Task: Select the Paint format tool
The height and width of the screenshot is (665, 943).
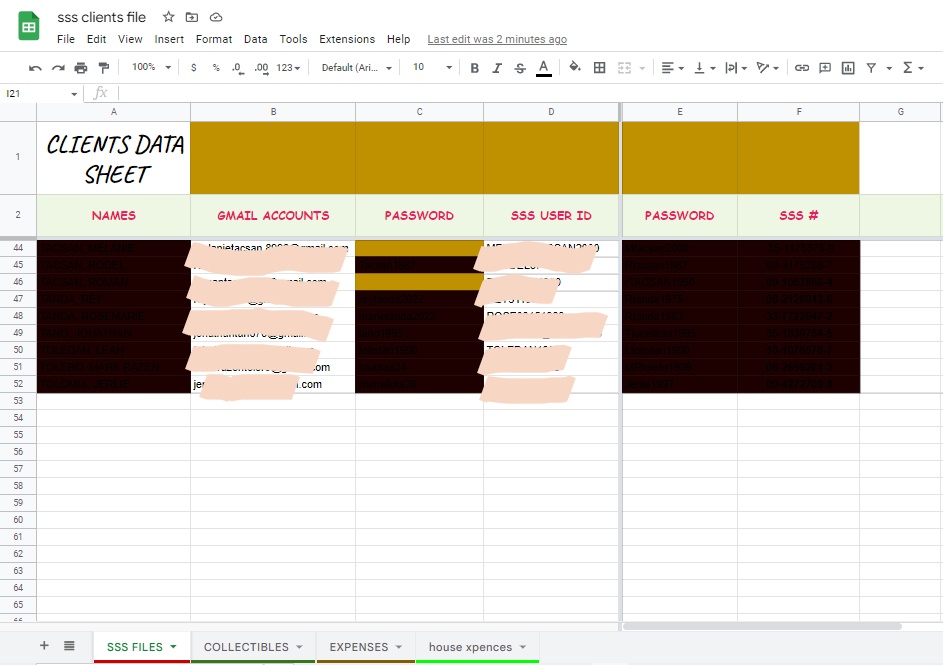Action: (103, 67)
